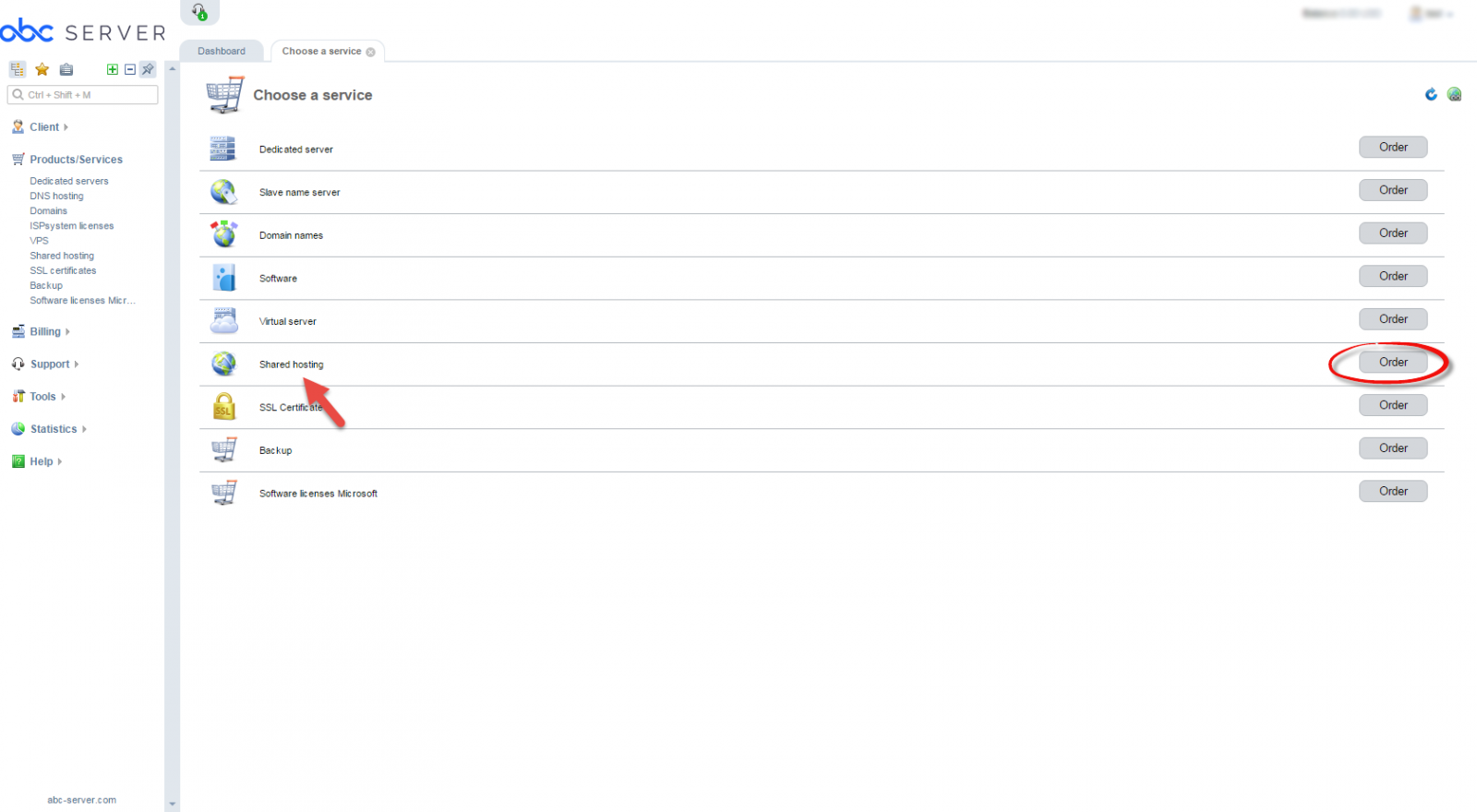Open favorites via the star icon

point(42,69)
